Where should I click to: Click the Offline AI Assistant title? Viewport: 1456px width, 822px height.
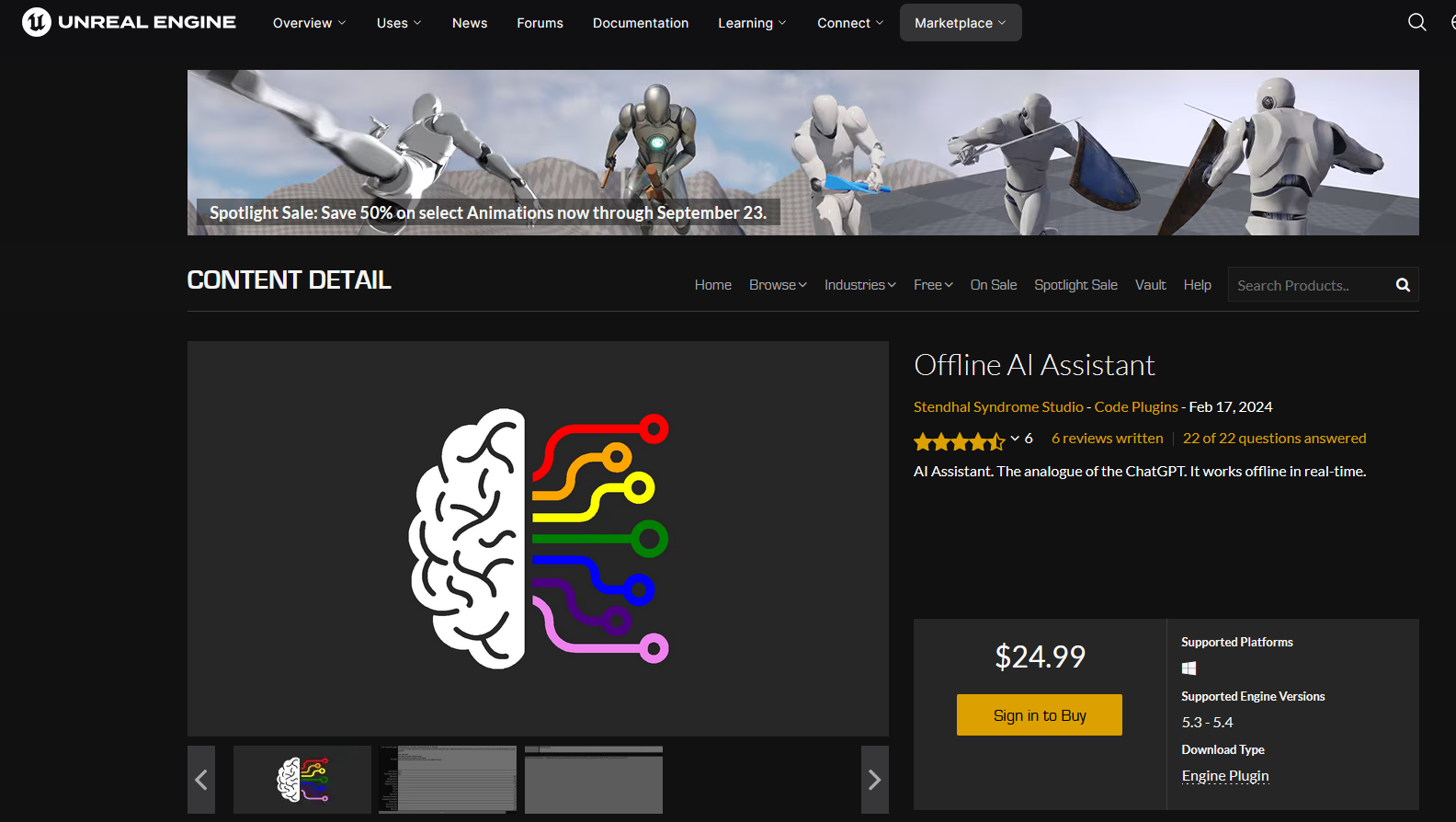pos(1034,365)
